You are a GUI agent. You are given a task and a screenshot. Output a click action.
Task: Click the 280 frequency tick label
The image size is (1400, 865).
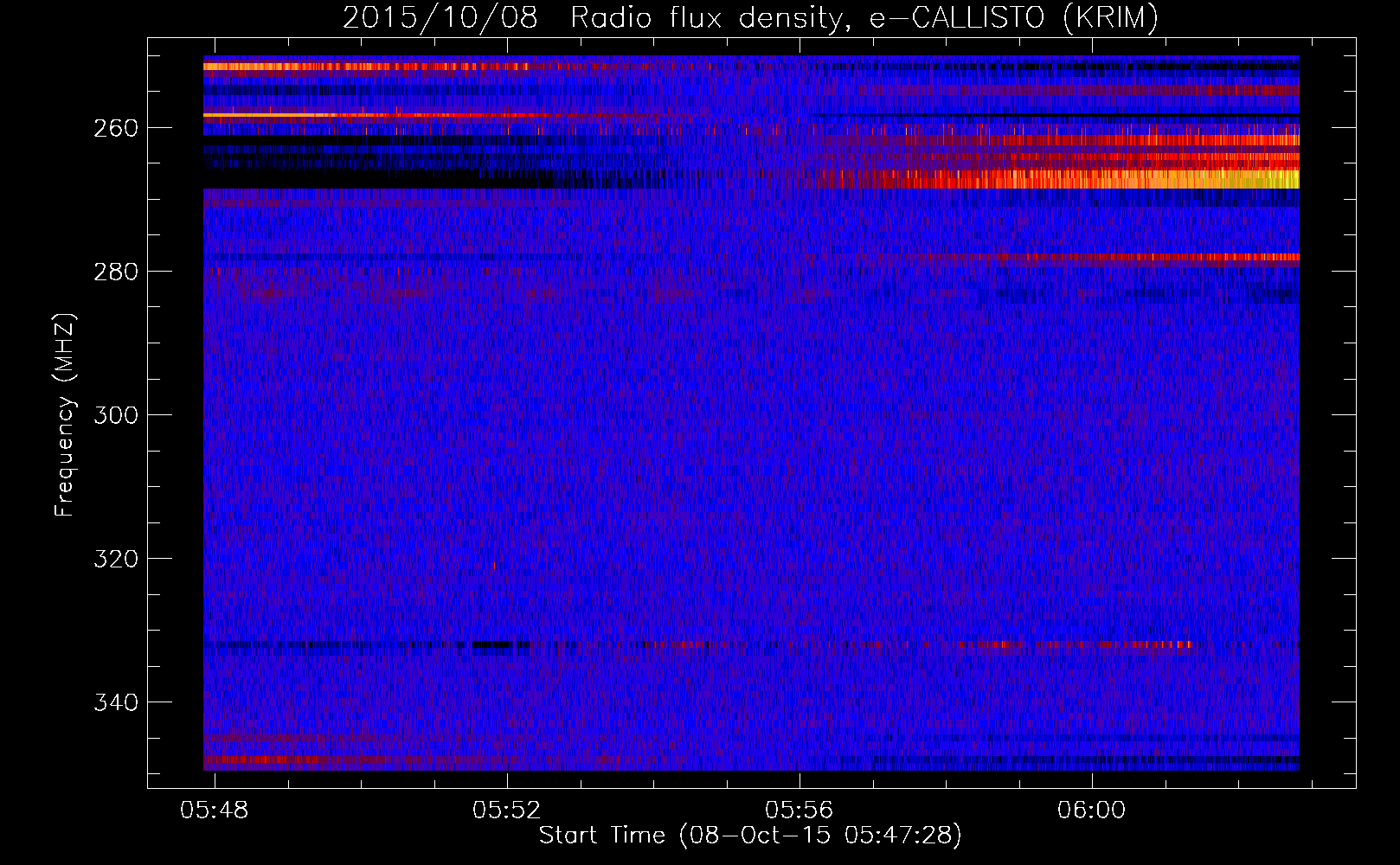(116, 272)
